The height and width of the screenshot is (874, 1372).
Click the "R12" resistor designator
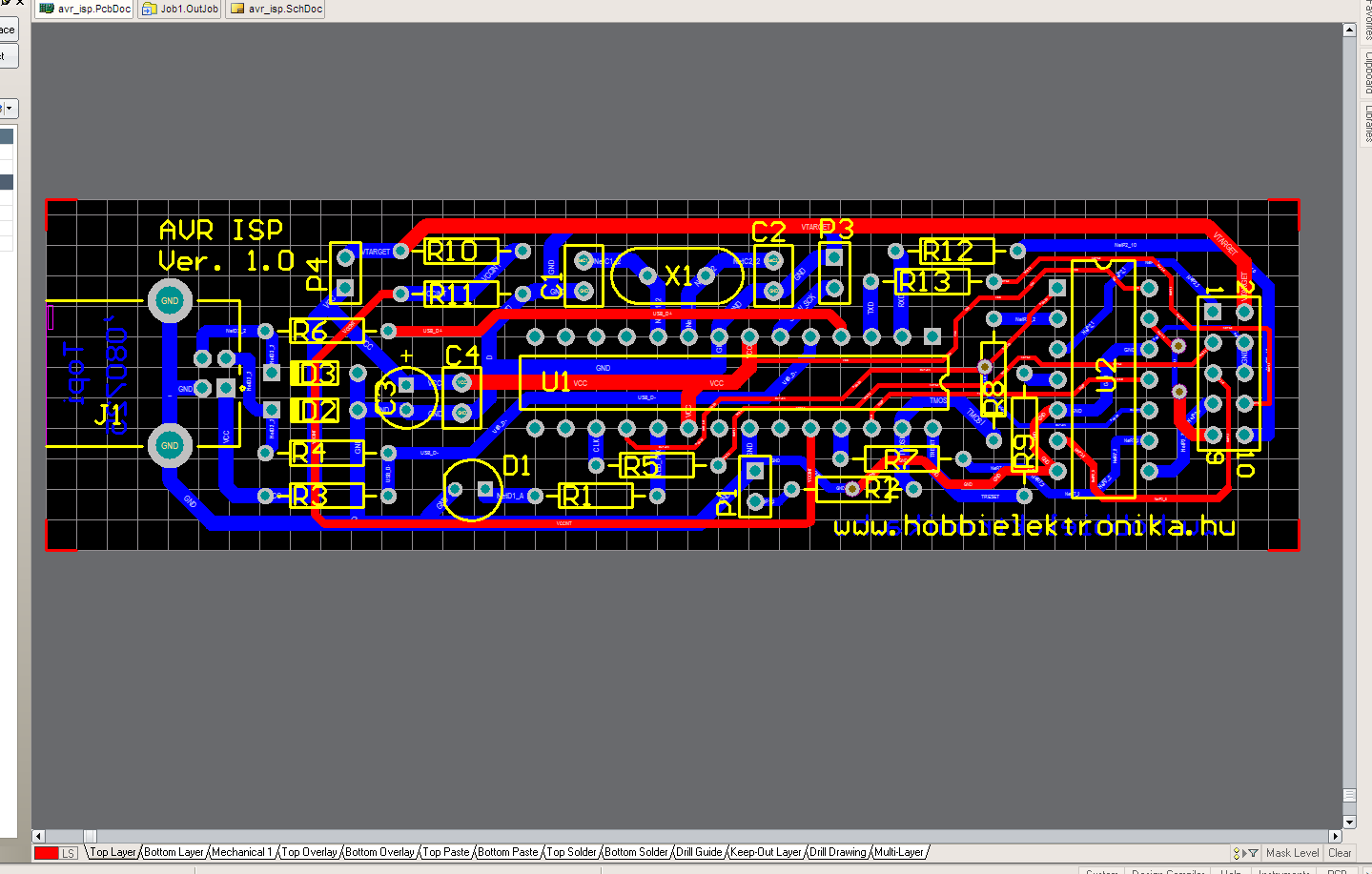[949, 252]
